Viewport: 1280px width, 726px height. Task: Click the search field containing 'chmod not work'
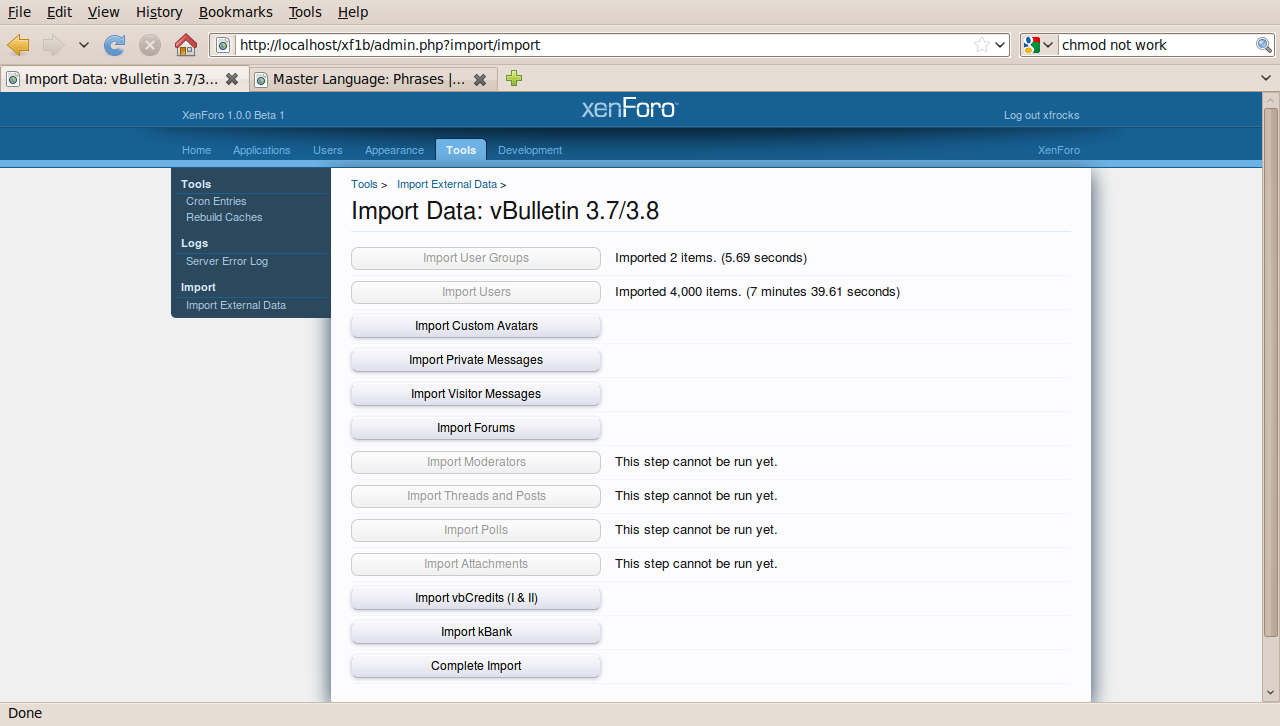tap(1157, 45)
